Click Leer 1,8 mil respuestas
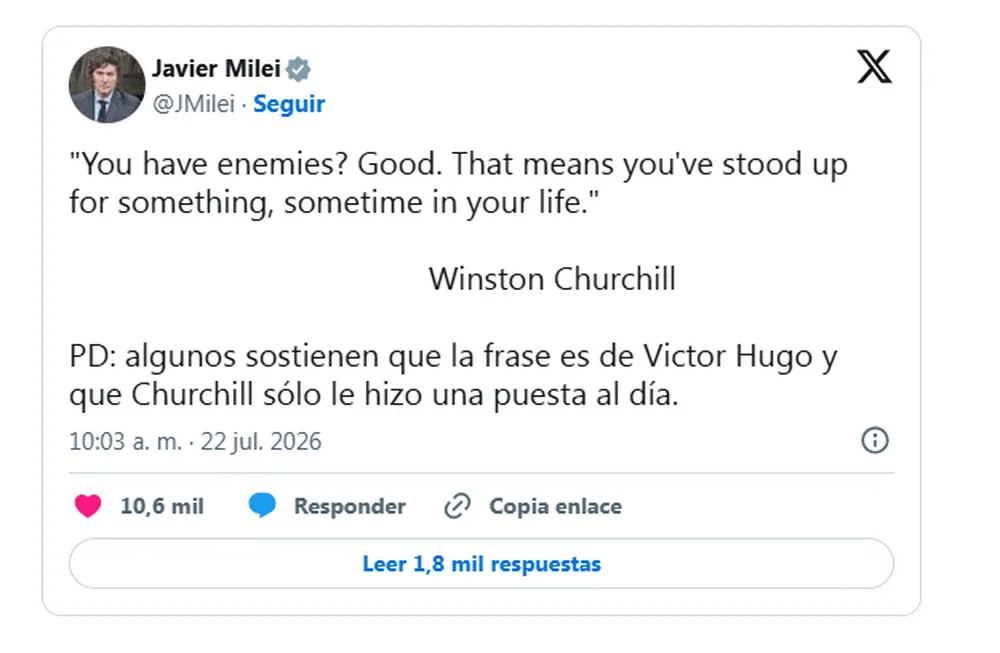The height and width of the screenshot is (653, 1000). pyautogui.click(x=482, y=564)
